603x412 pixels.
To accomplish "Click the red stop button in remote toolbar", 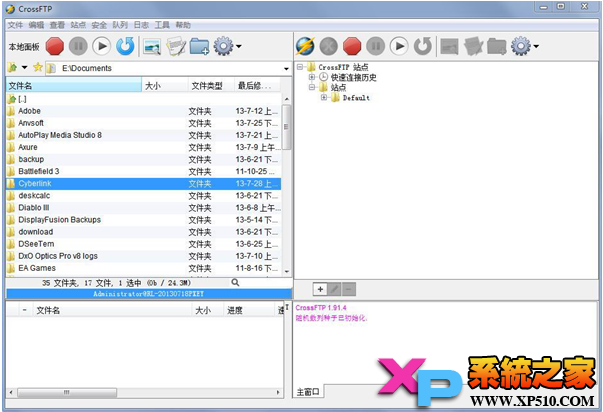I will (x=352, y=46).
